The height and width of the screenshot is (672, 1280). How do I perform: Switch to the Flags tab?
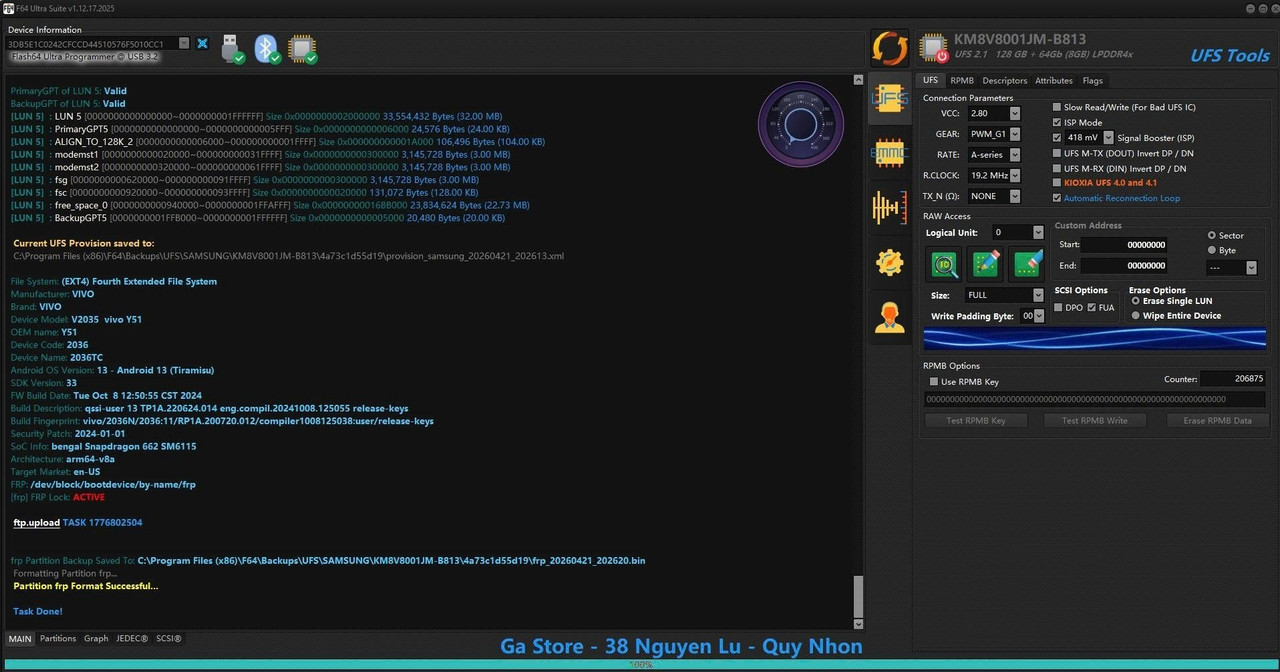tap(1092, 80)
